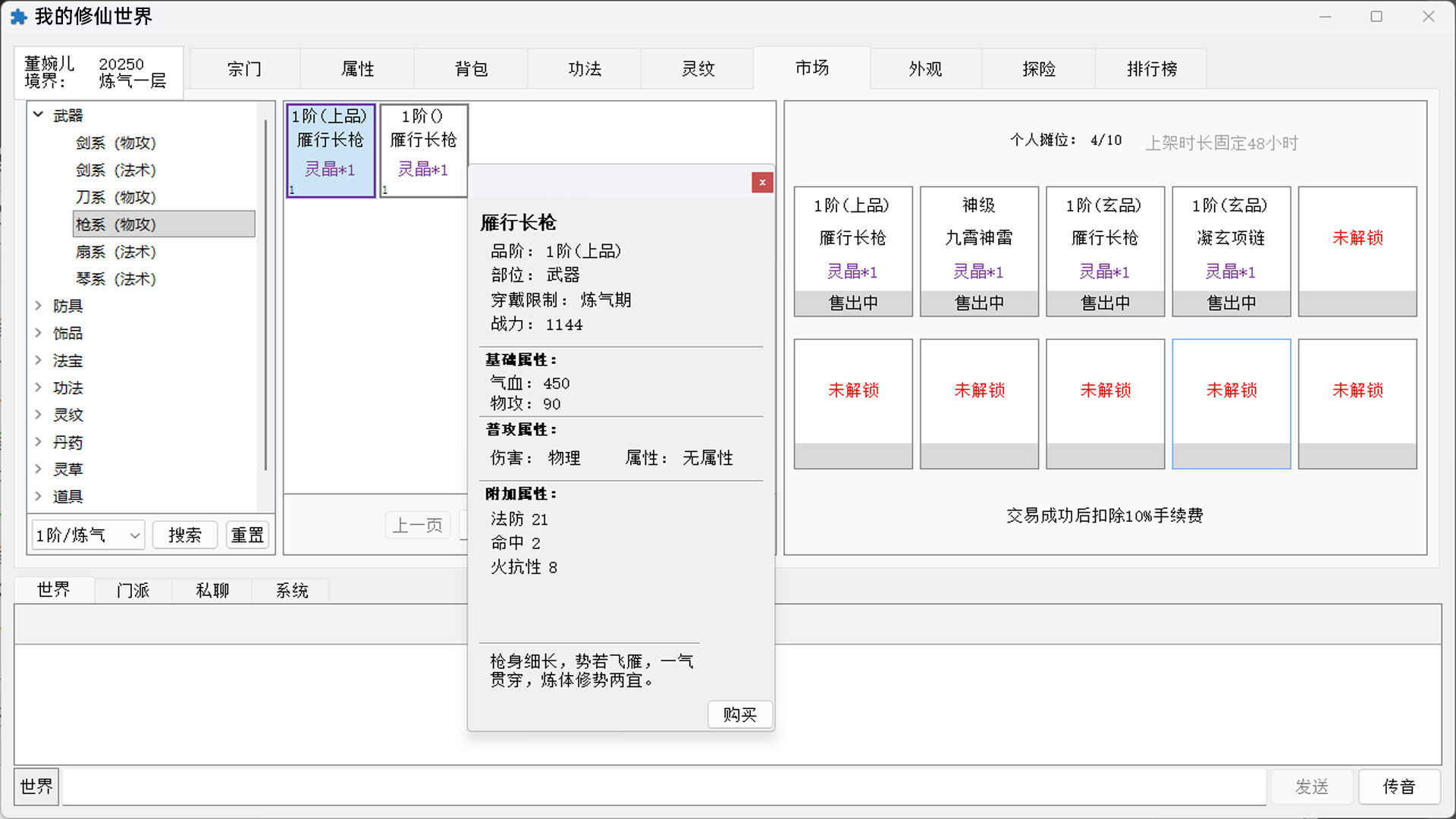The height and width of the screenshot is (819, 1456).
Task: Switch to the 探险 tab
Action: coord(1037,68)
